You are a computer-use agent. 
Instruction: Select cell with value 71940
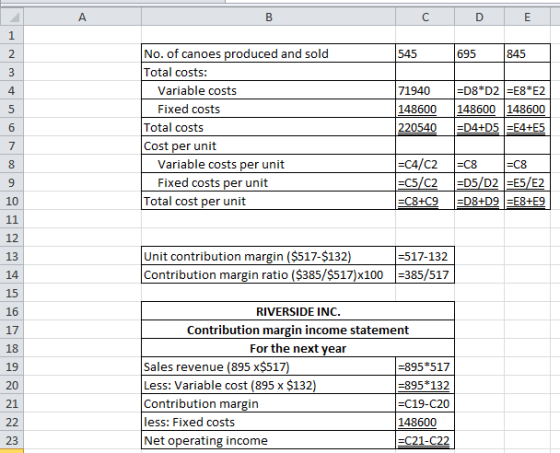coord(425,90)
